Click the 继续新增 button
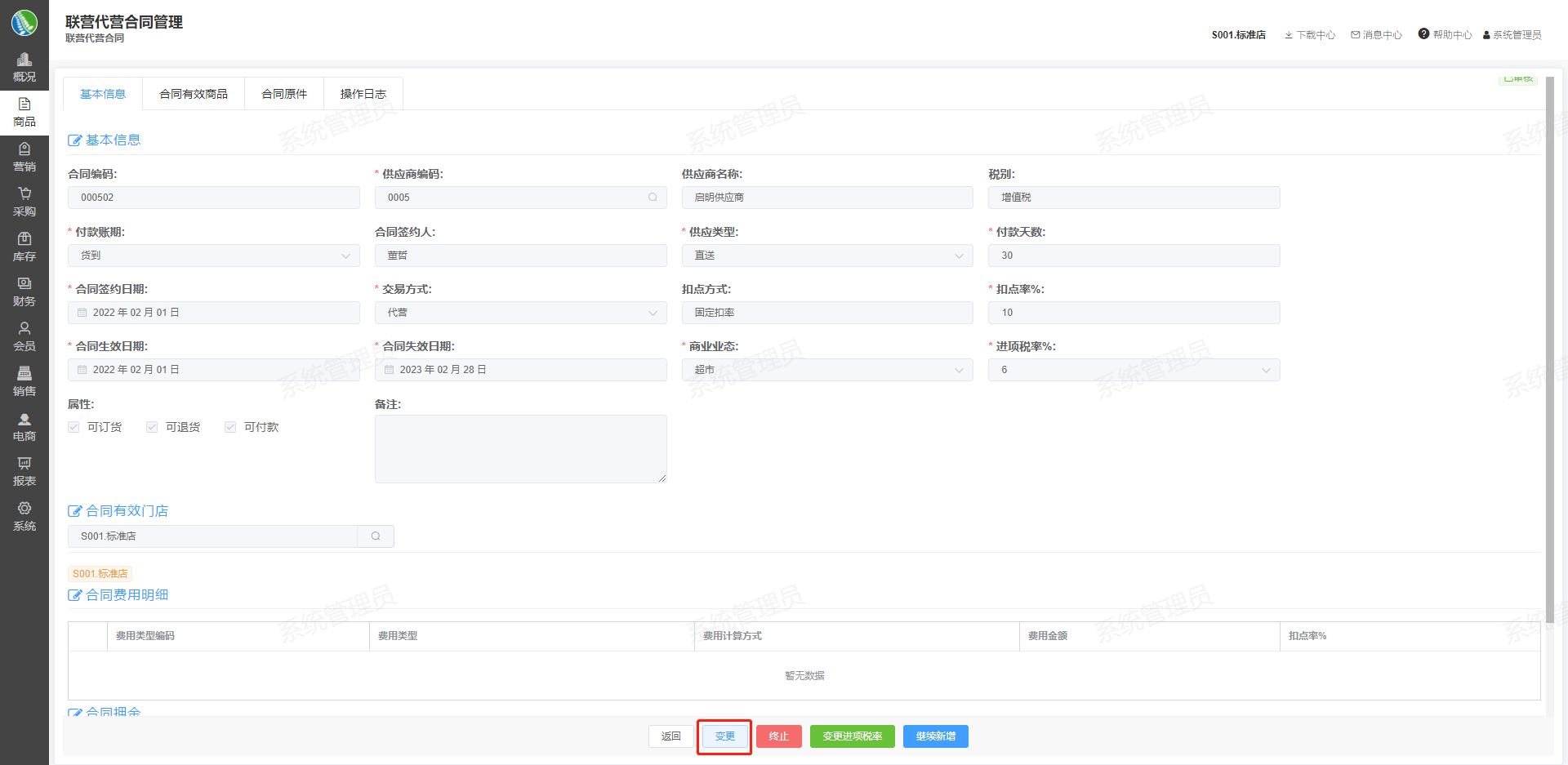 click(936, 736)
